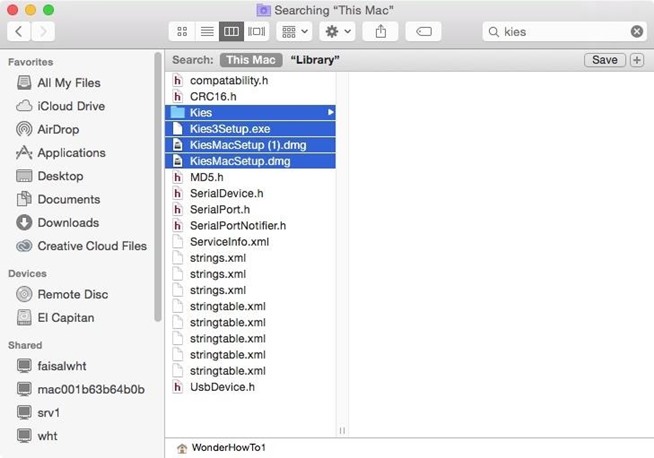The width and height of the screenshot is (654, 458).
Task: Add search criteria with plus button
Action: [x=637, y=60]
